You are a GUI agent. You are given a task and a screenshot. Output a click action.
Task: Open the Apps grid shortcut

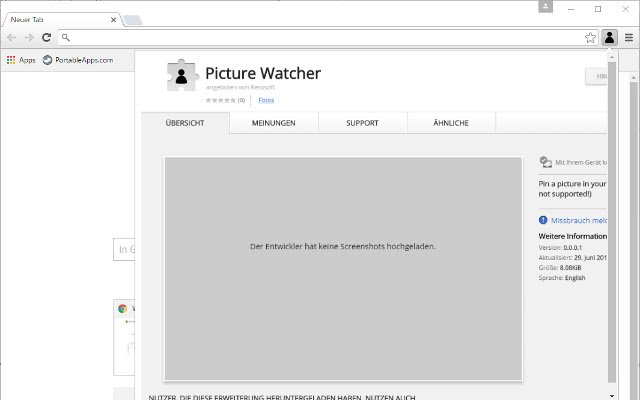21,60
